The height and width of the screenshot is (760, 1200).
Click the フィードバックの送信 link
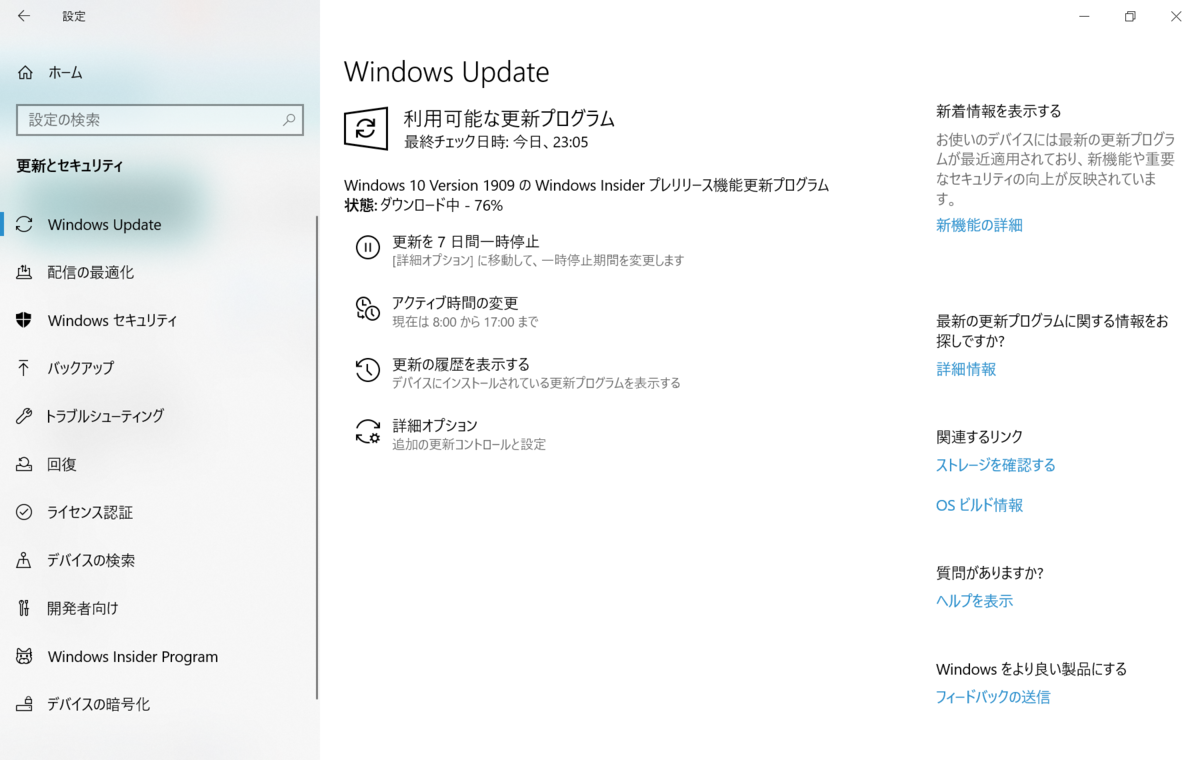993,697
